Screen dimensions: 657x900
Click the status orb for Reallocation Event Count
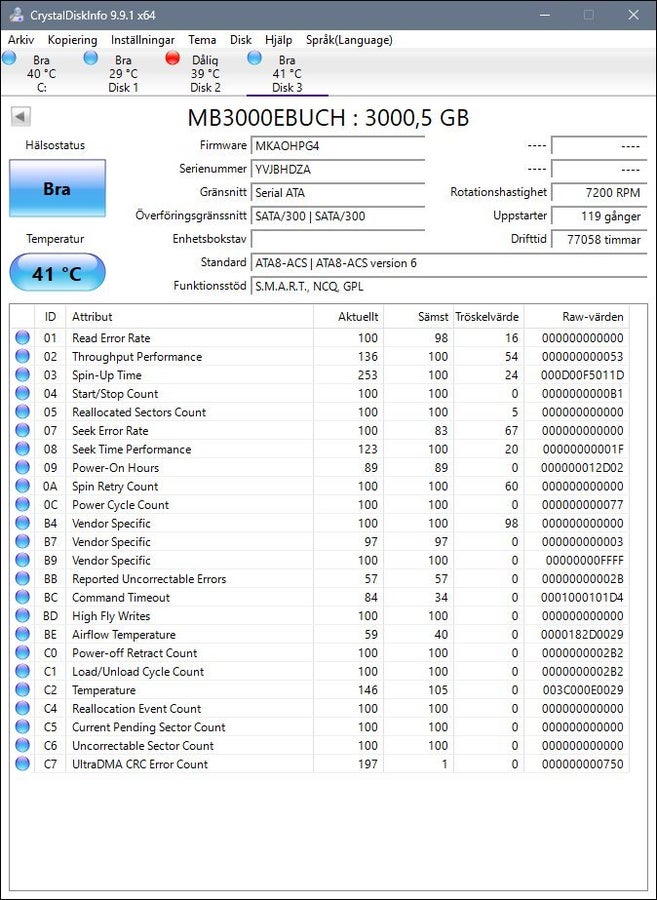point(22,708)
